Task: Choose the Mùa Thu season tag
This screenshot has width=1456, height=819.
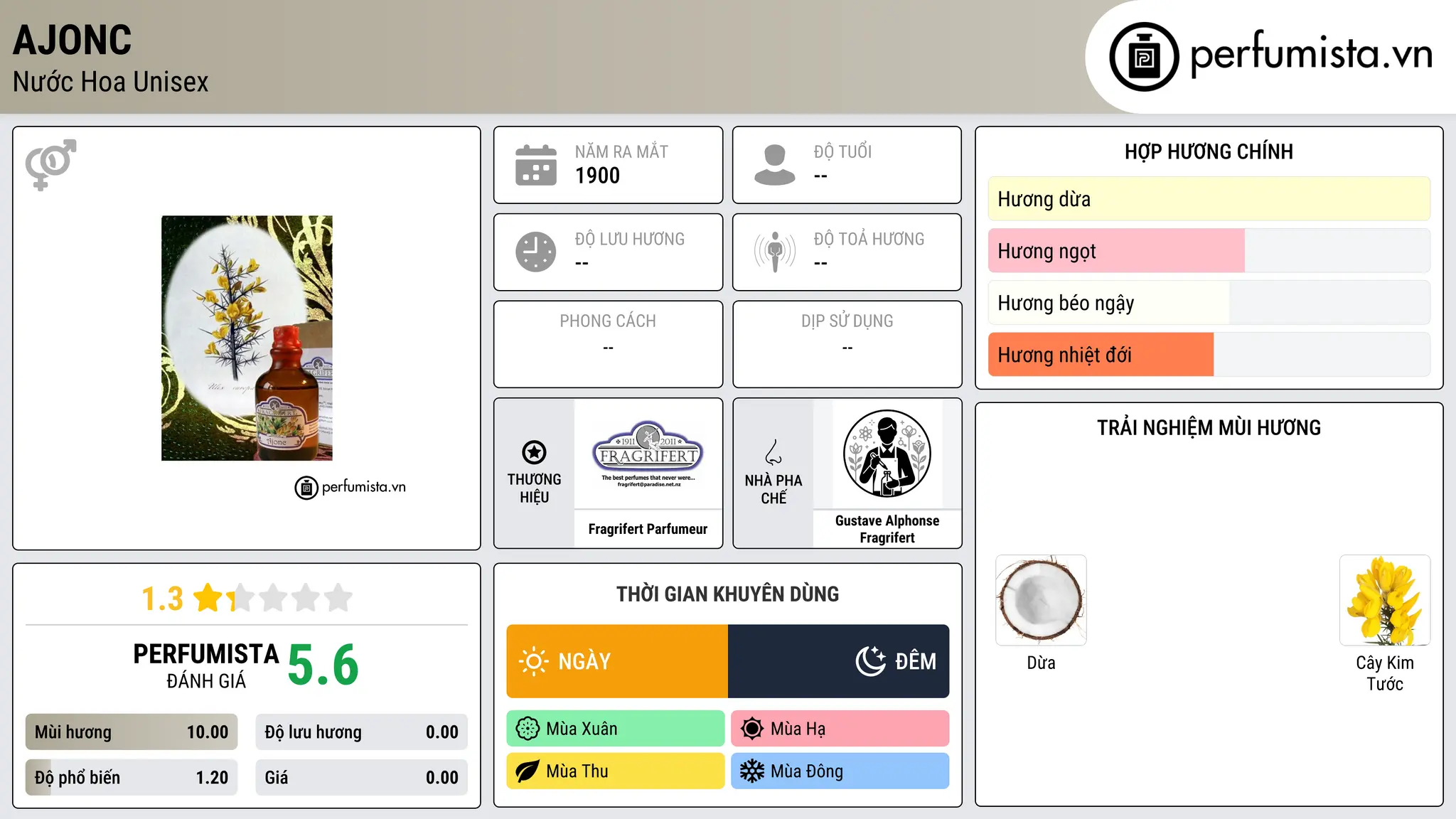Action: tap(616, 771)
